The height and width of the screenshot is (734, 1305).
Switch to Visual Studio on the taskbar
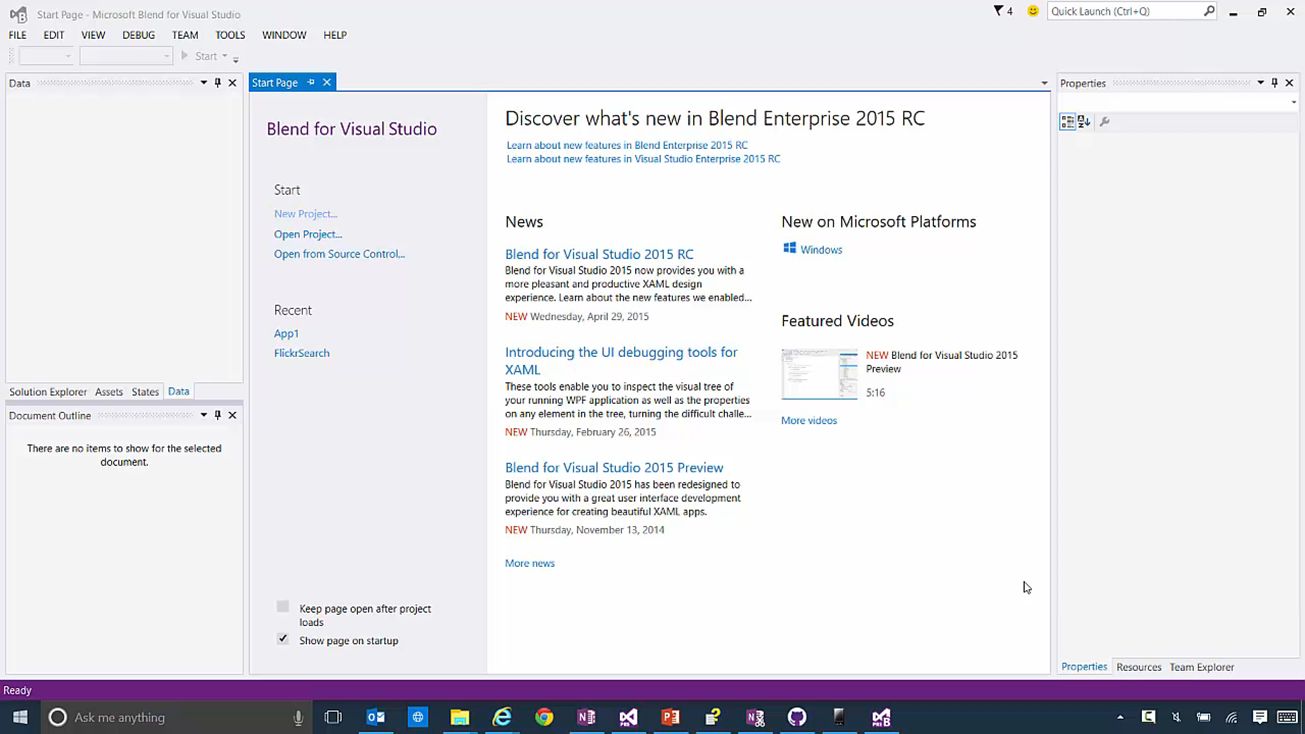coord(628,717)
